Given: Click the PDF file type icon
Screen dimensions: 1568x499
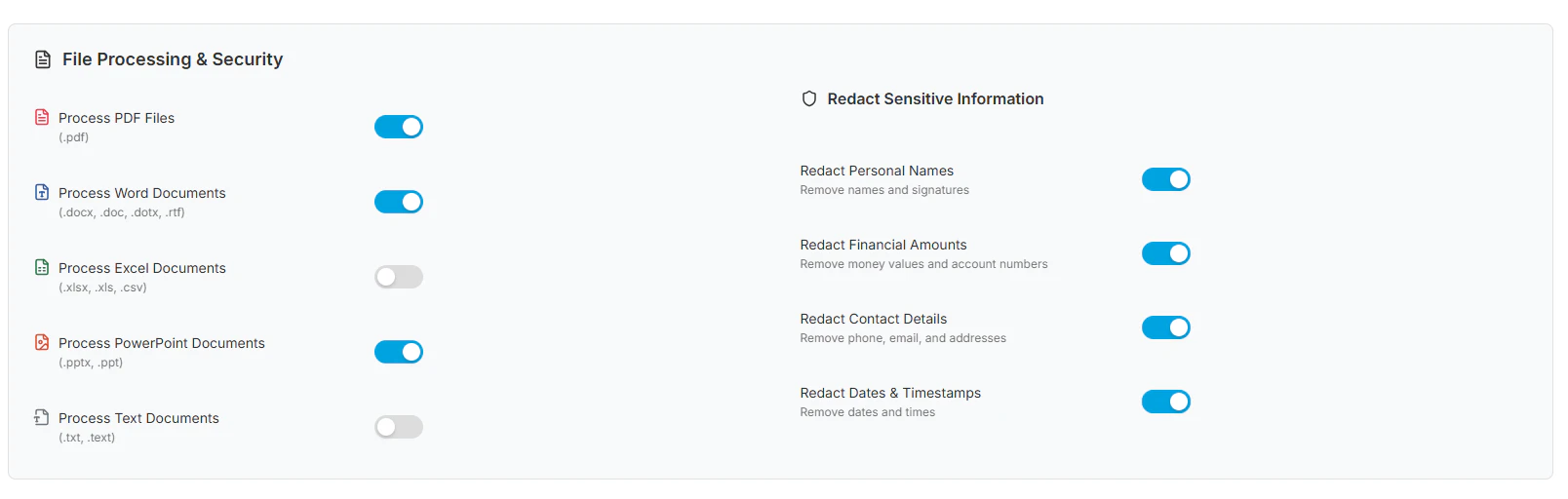Looking at the screenshot, I should click(x=42, y=117).
